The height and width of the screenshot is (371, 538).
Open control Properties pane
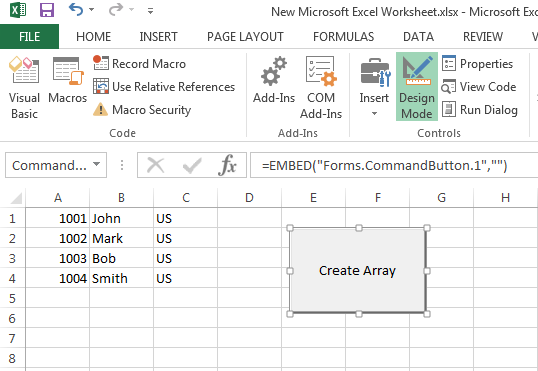click(477, 63)
